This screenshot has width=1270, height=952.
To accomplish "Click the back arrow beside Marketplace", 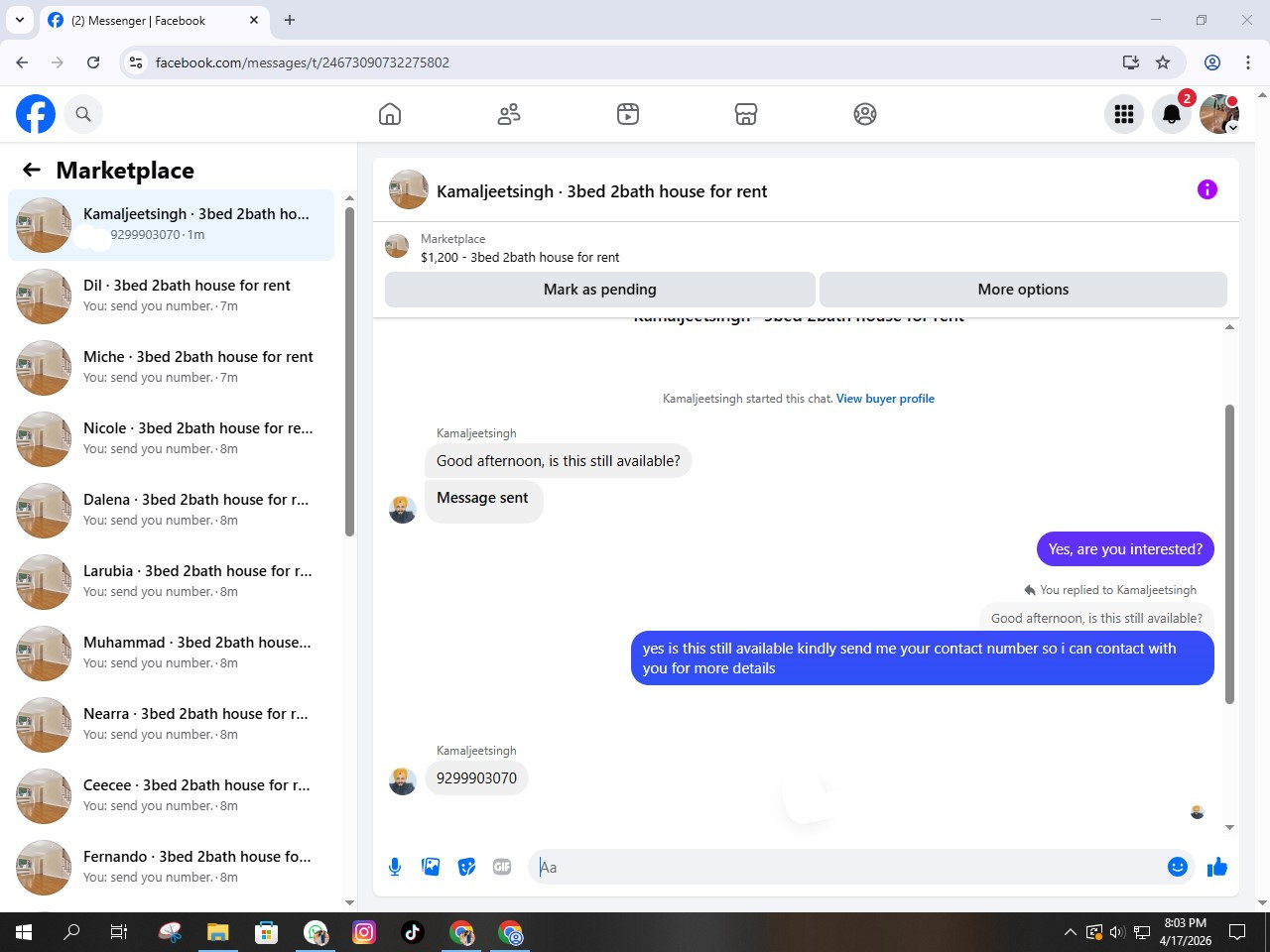I will tap(32, 170).
